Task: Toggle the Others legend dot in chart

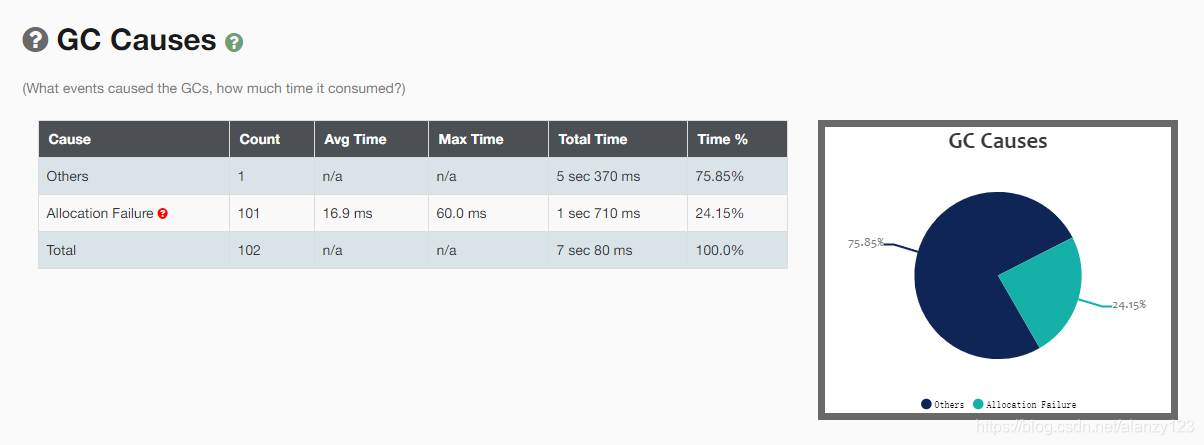Action: tap(926, 404)
